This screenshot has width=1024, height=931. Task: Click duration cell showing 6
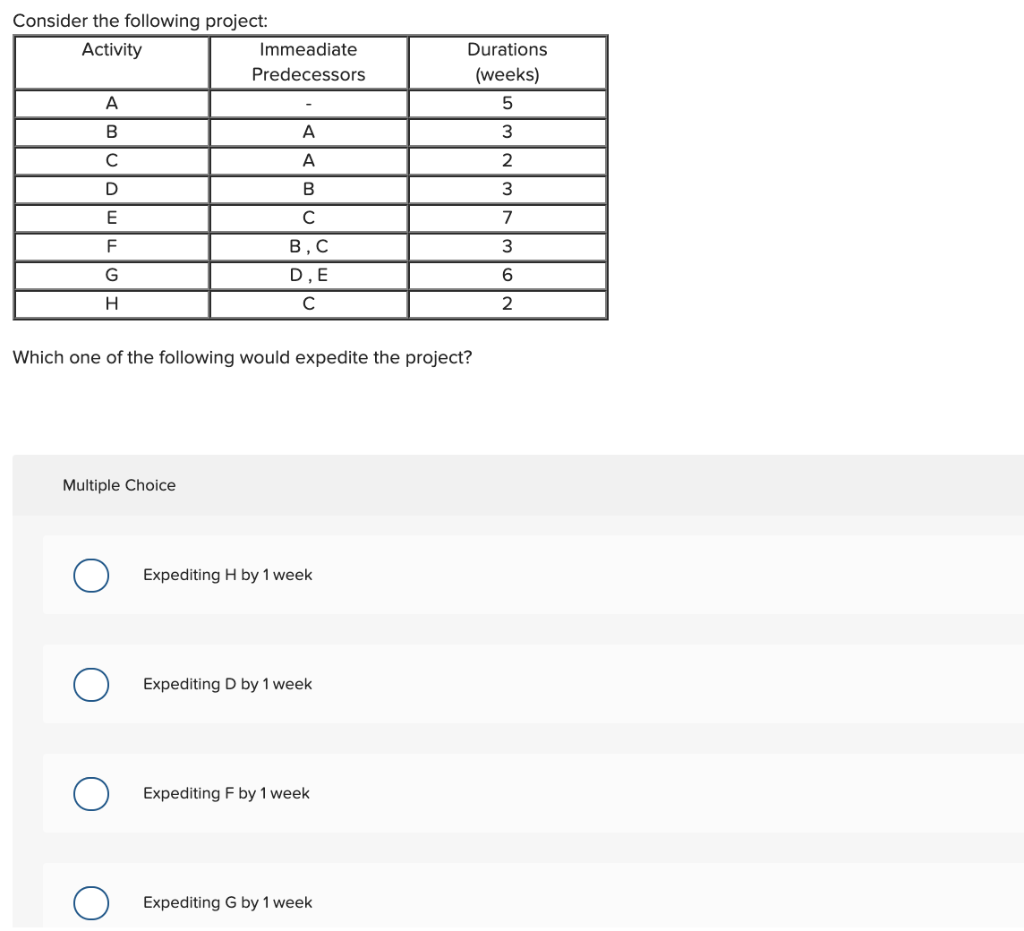coord(507,276)
